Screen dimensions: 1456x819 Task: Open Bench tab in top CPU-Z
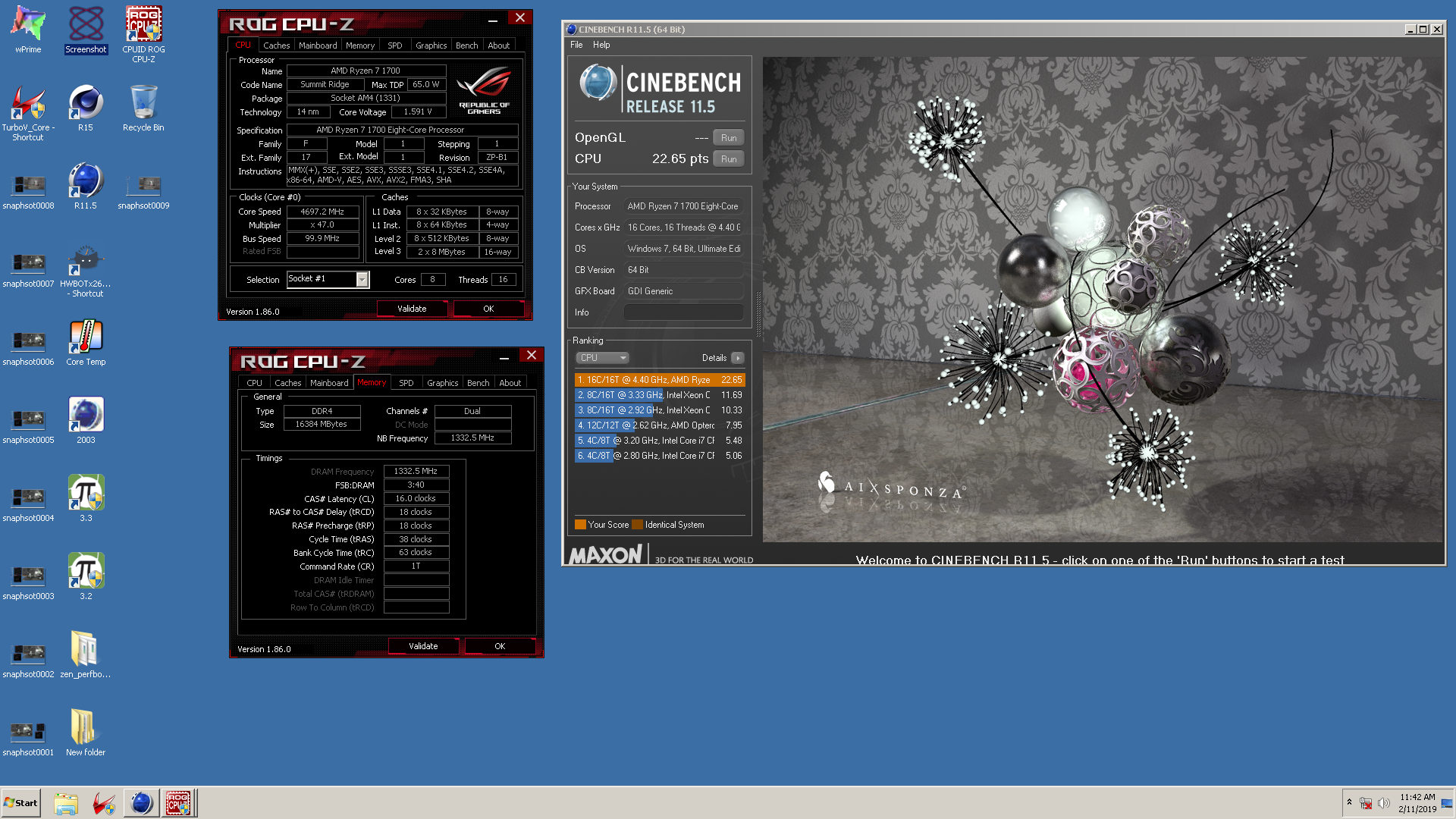click(x=466, y=45)
